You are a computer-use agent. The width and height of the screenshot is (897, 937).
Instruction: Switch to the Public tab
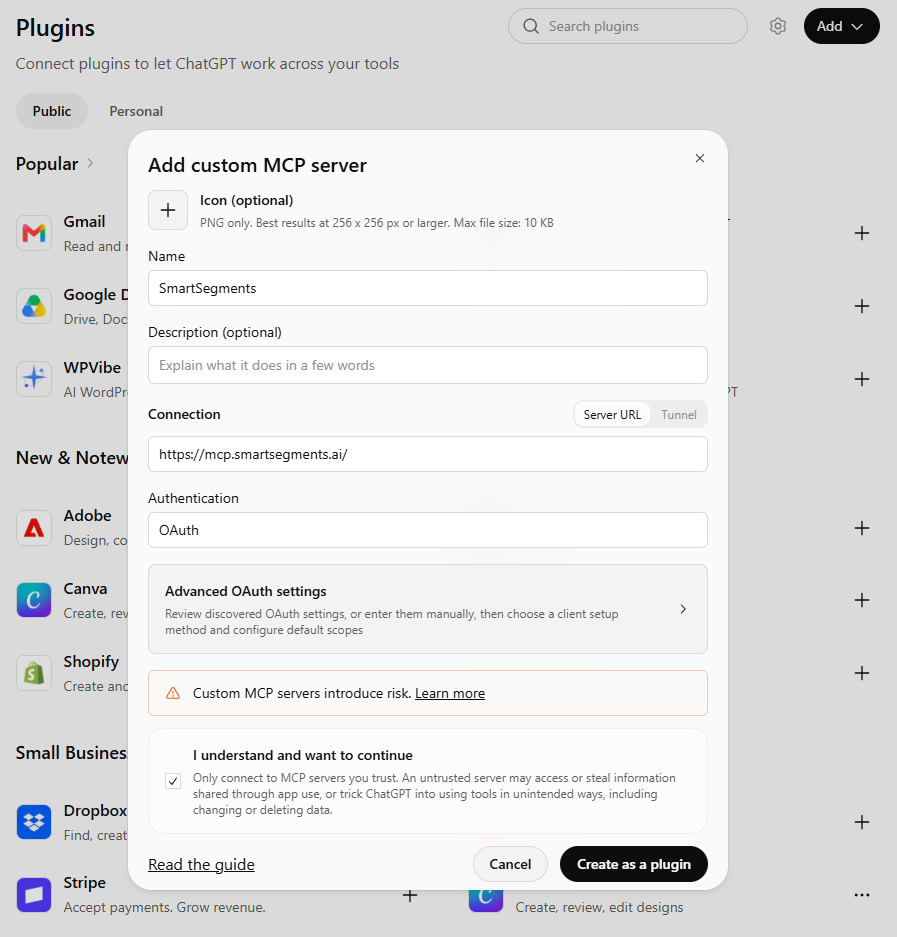(x=52, y=111)
